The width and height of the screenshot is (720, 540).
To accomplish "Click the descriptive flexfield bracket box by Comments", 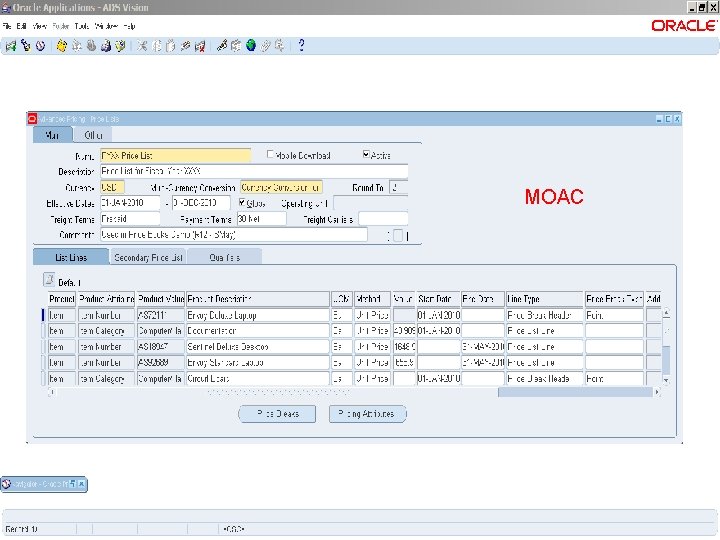I will [398, 236].
